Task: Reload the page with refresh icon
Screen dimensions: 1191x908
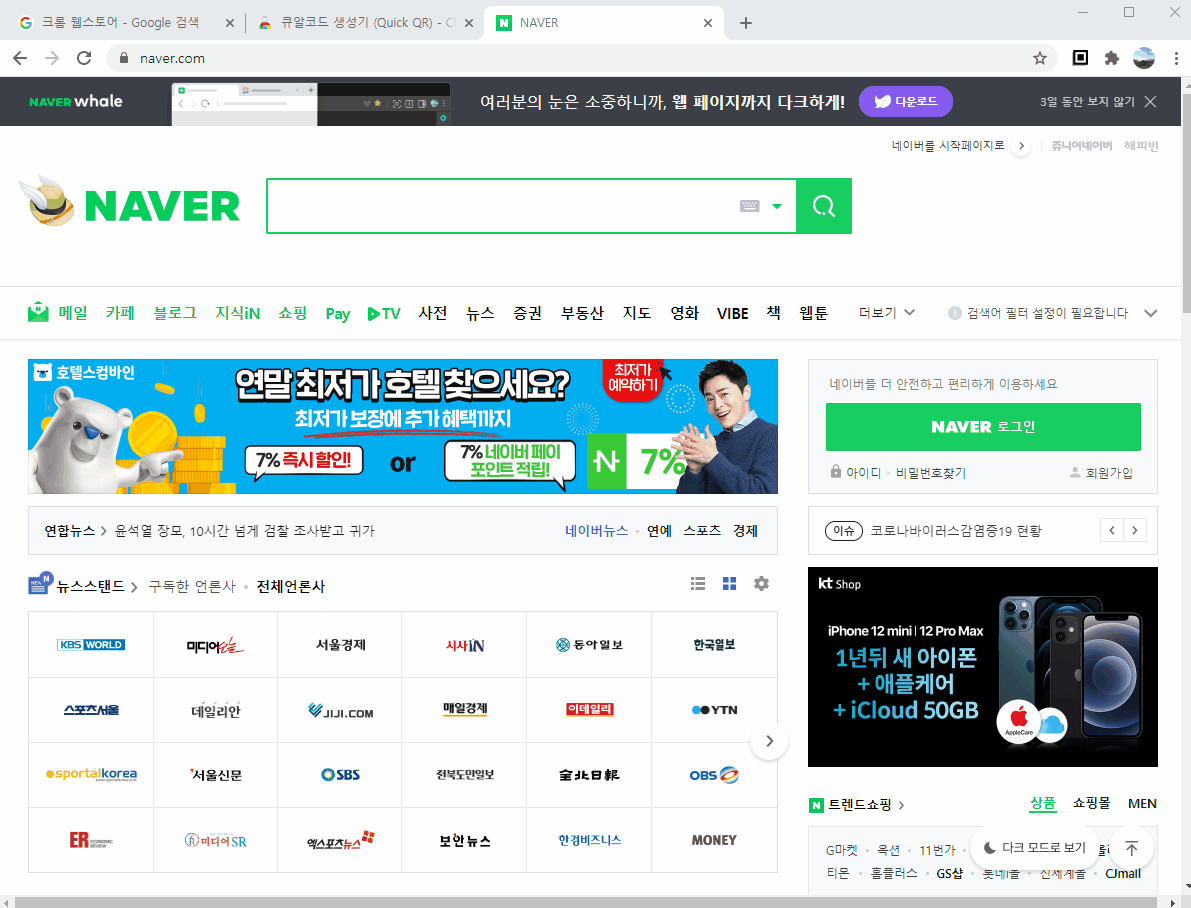Action: coord(84,59)
